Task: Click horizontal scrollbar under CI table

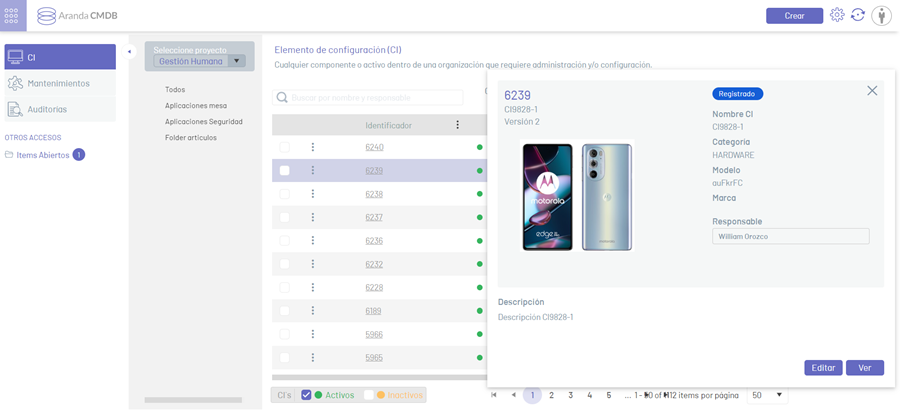Action: pyautogui.click(x=379, y=378)
